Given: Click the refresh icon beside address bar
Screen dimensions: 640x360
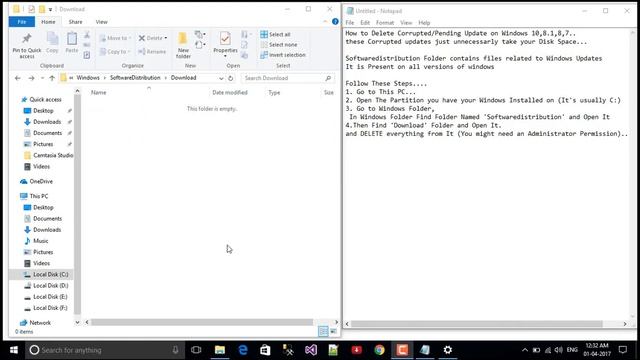Looking at the screenshot, I should [x=231, y=78].
